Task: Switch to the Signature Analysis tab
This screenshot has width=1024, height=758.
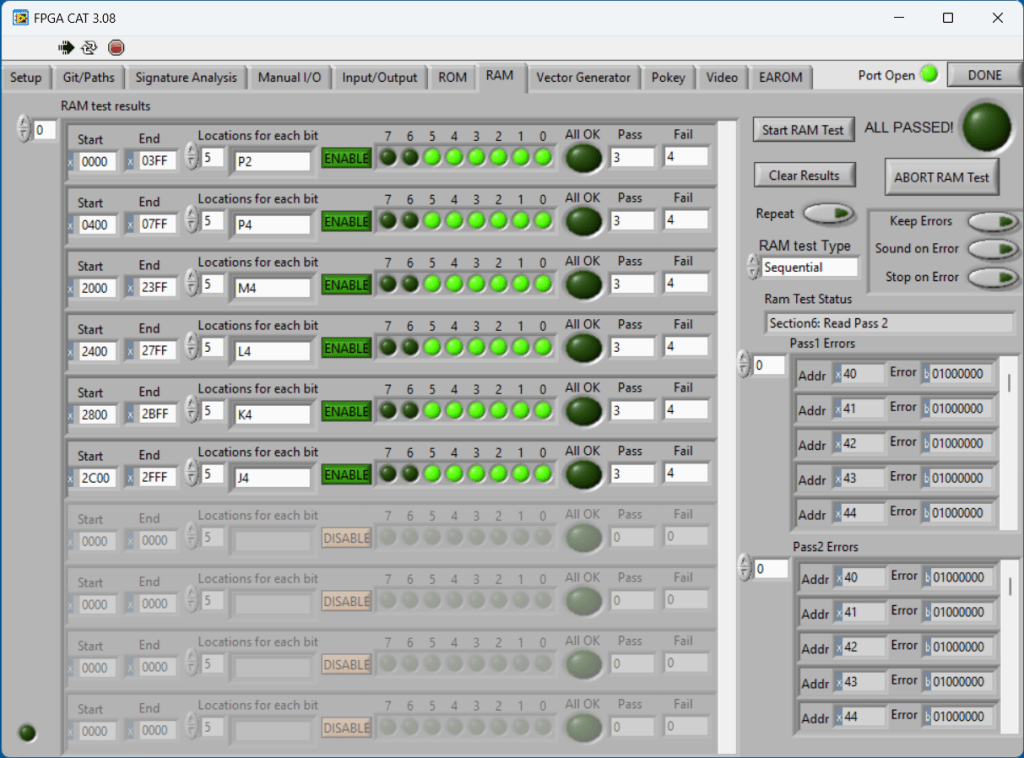Action: [186, 77]
